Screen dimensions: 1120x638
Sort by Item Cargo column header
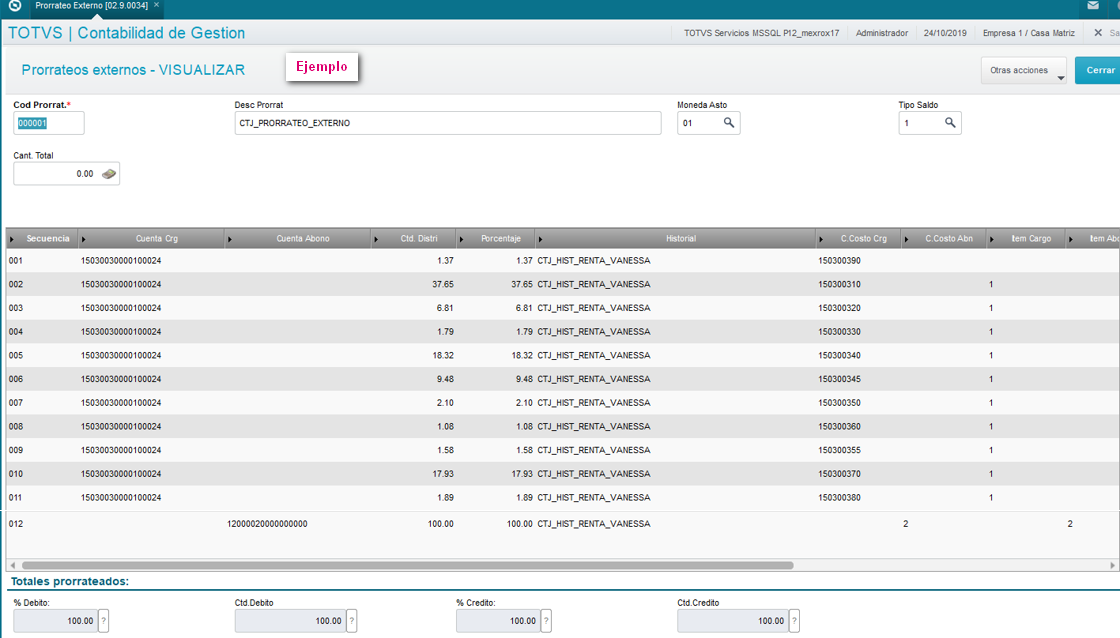pyautogui.click(x=1026, y=239)
